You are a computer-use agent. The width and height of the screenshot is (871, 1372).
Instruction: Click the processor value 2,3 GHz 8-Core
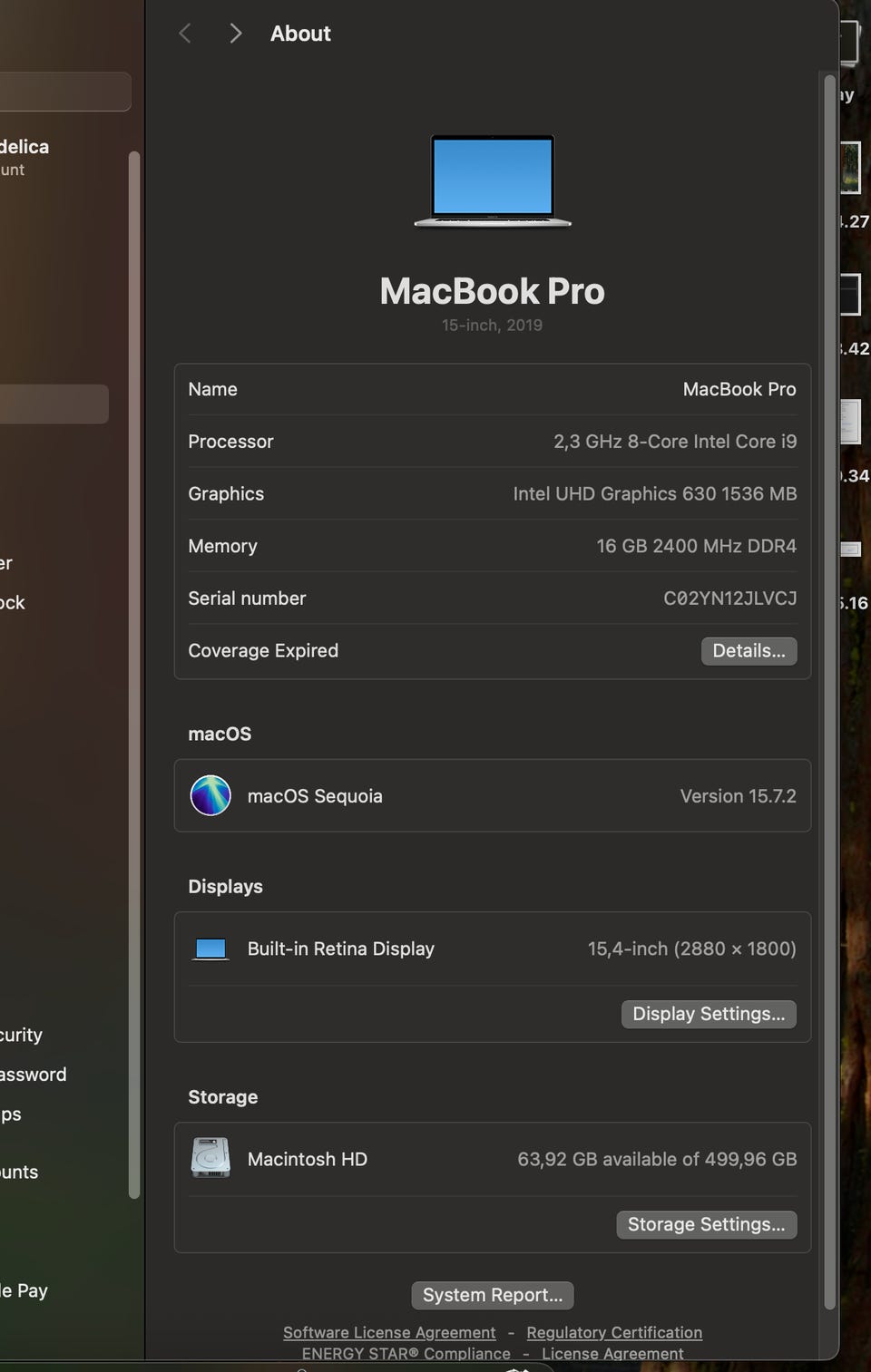pyautogui.click(x=675, y=442)
